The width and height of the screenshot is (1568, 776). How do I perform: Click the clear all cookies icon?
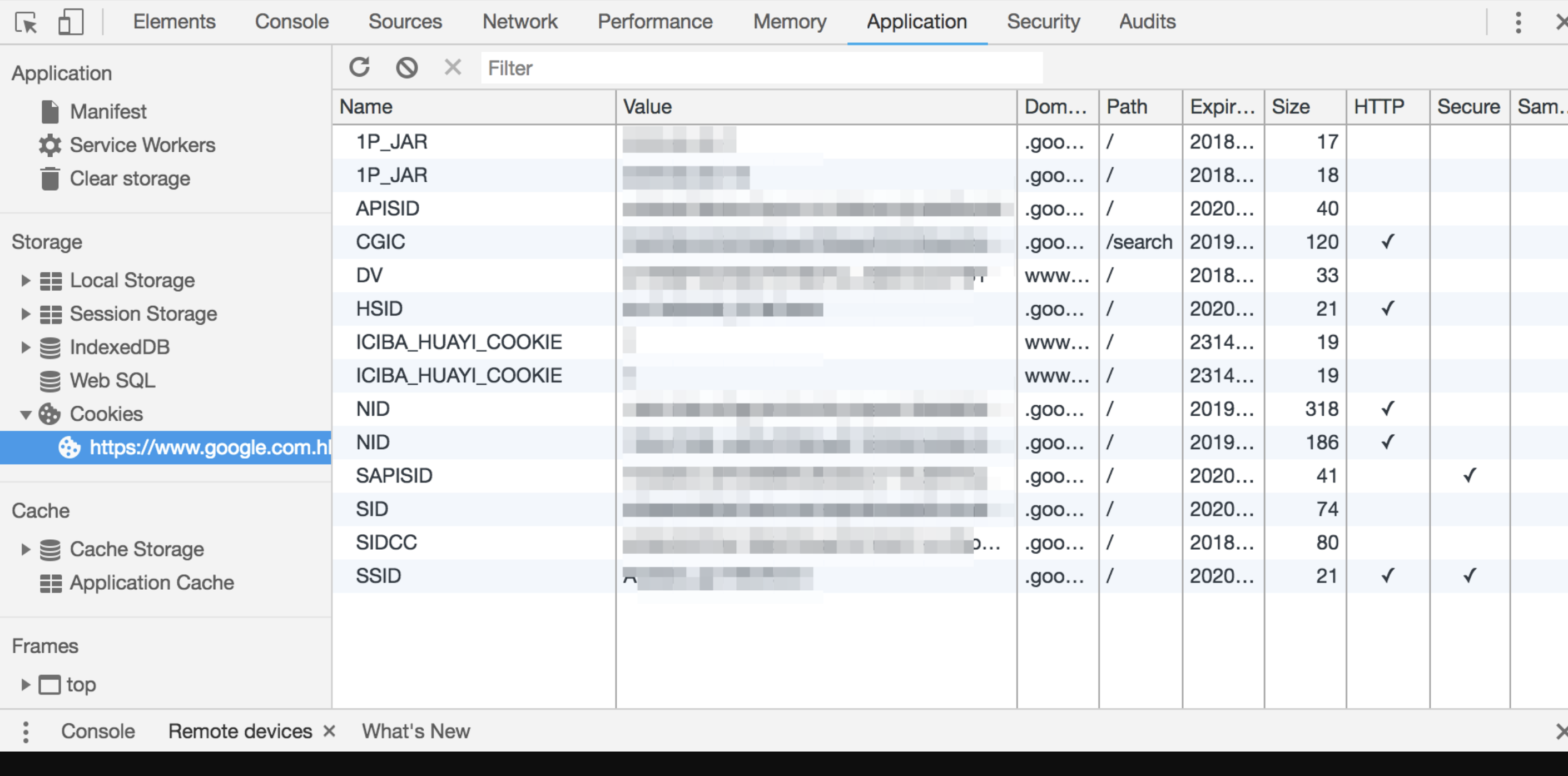[x=406, y=67]
